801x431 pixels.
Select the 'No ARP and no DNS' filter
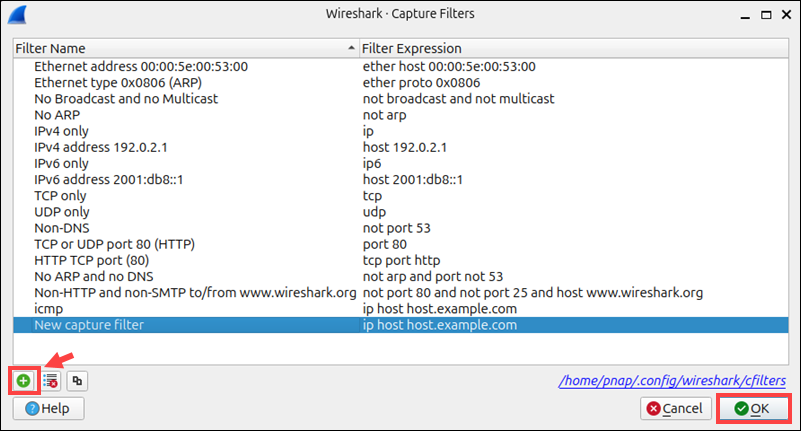point(94,277)
